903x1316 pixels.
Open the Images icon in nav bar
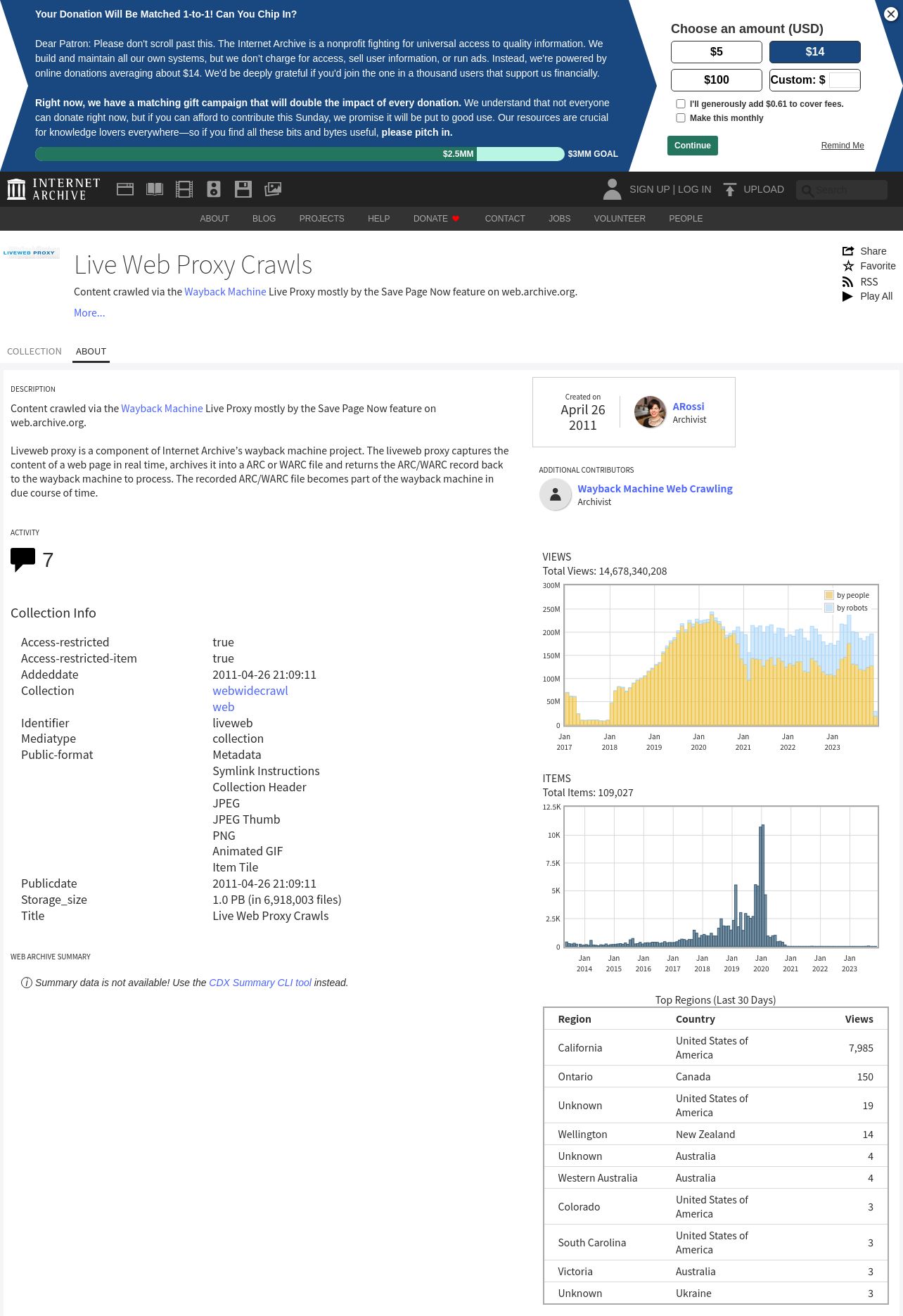click(x=273, y=189)
